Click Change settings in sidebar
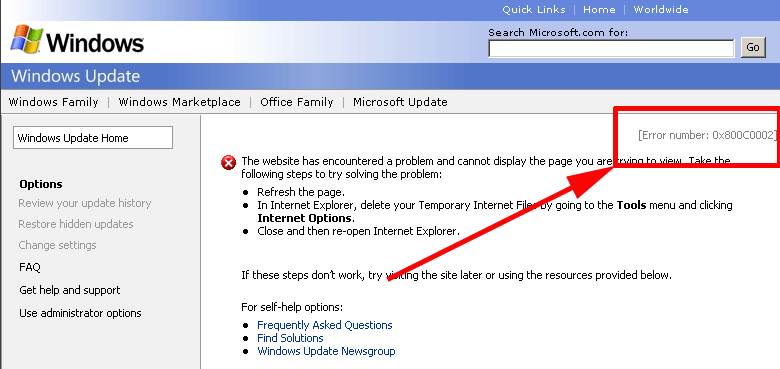Screen dimensions: 780x369 coord(57,245)
